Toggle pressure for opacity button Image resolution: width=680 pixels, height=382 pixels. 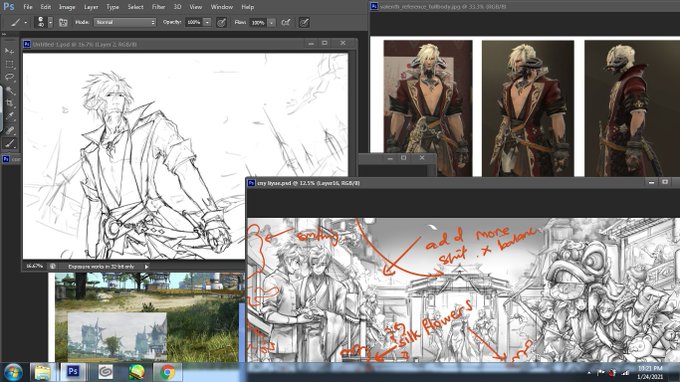click(221, 23)
